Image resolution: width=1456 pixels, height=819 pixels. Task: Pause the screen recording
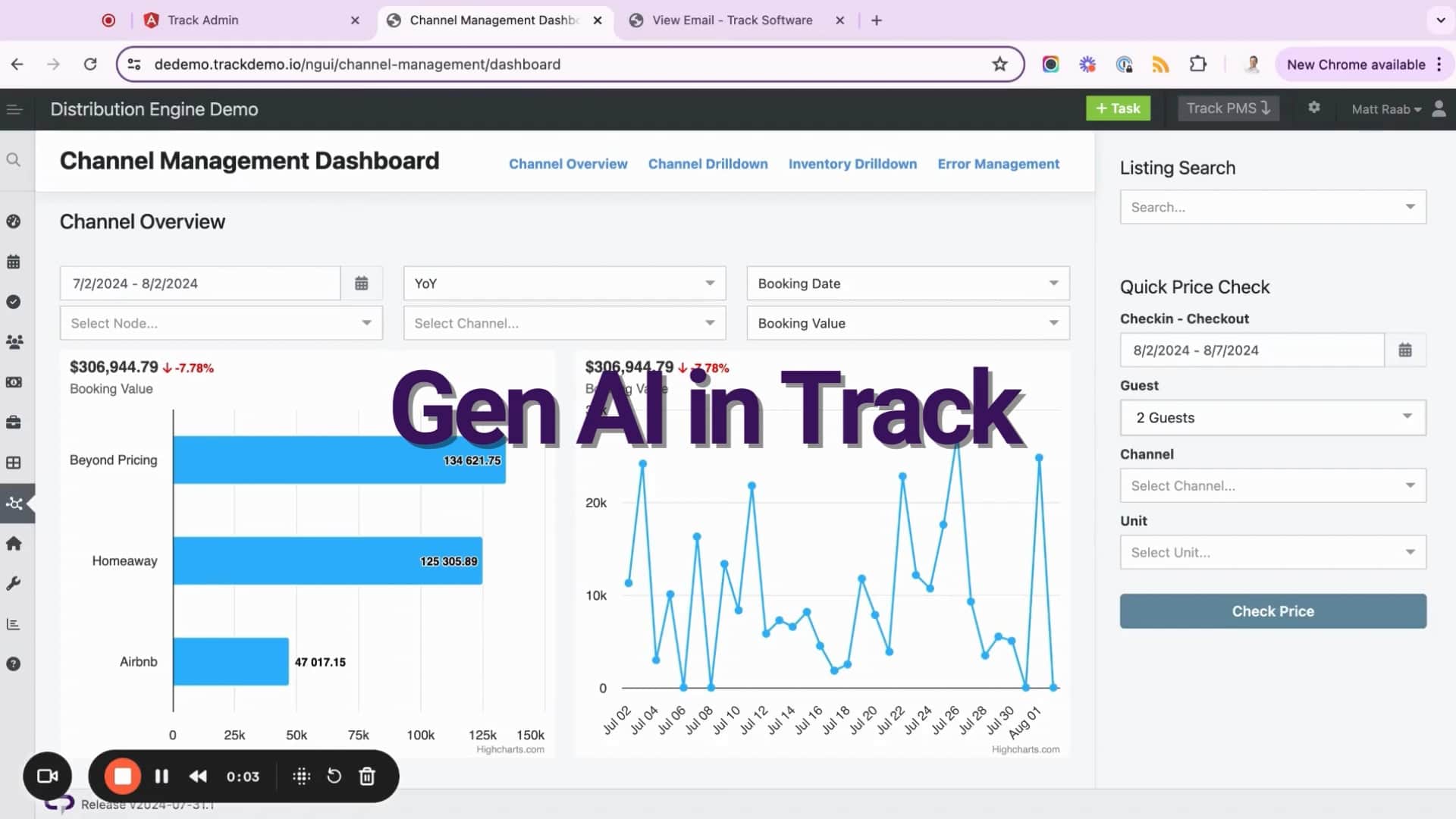point(162,776)
